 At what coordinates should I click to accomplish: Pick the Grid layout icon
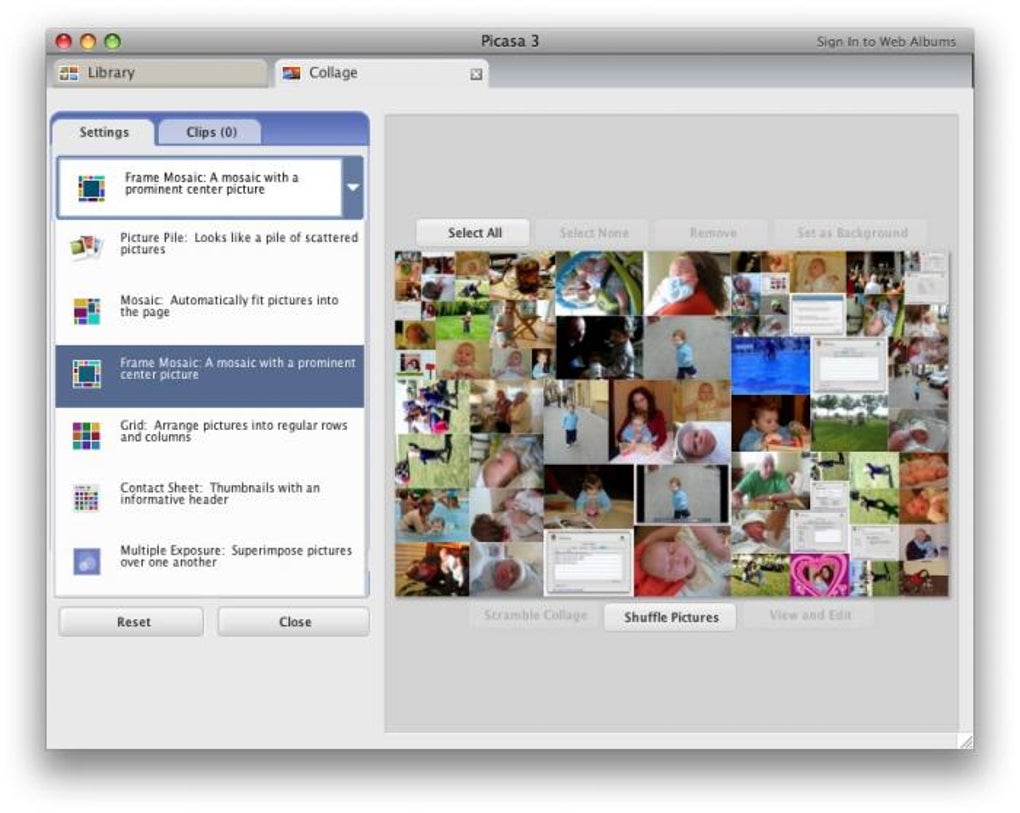pyautogui.click(x=87, y=436)
